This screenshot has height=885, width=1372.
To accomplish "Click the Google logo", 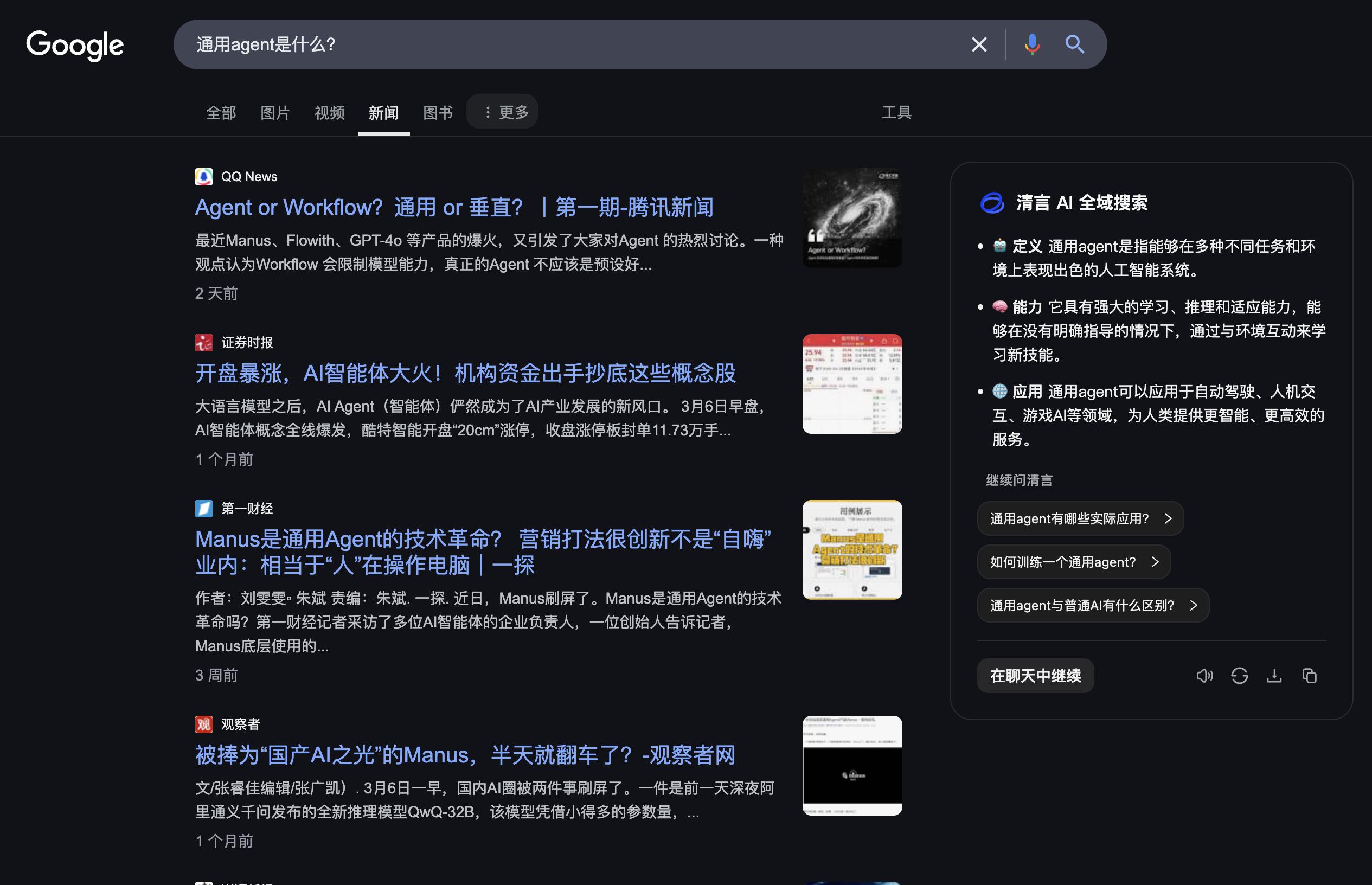I will 75,45.
